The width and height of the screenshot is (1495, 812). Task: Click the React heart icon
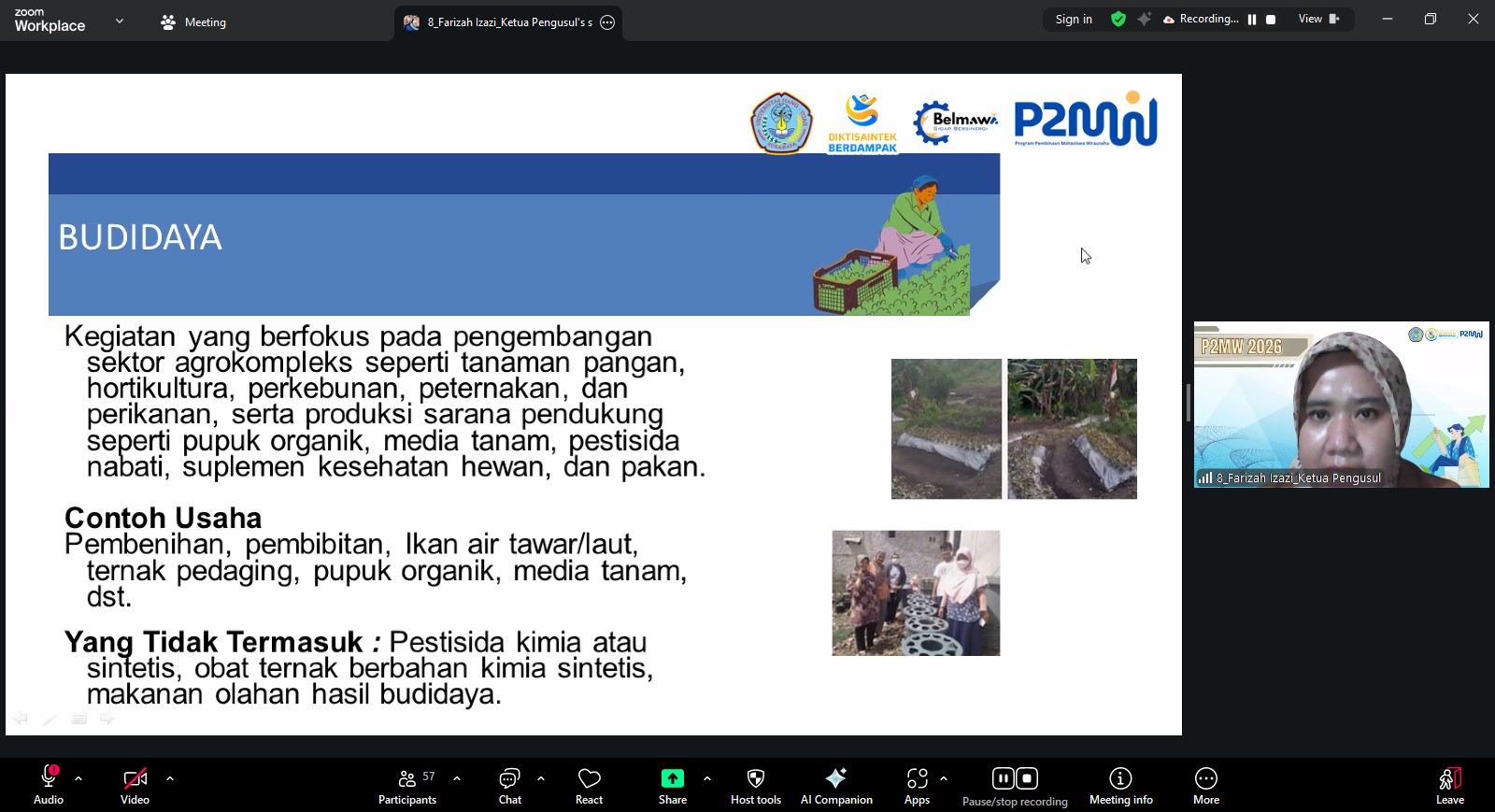point(589,786)
